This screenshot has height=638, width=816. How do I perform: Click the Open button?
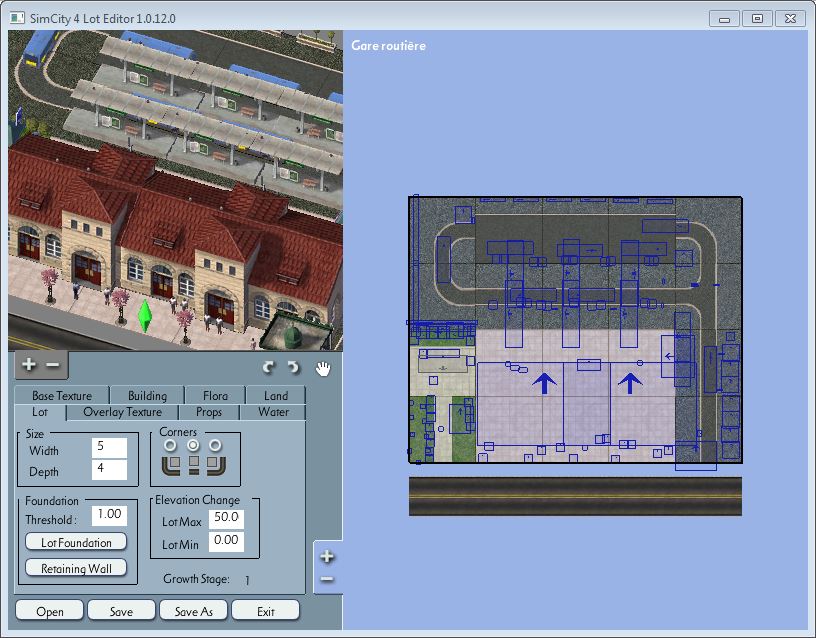[x=49, y=611]
